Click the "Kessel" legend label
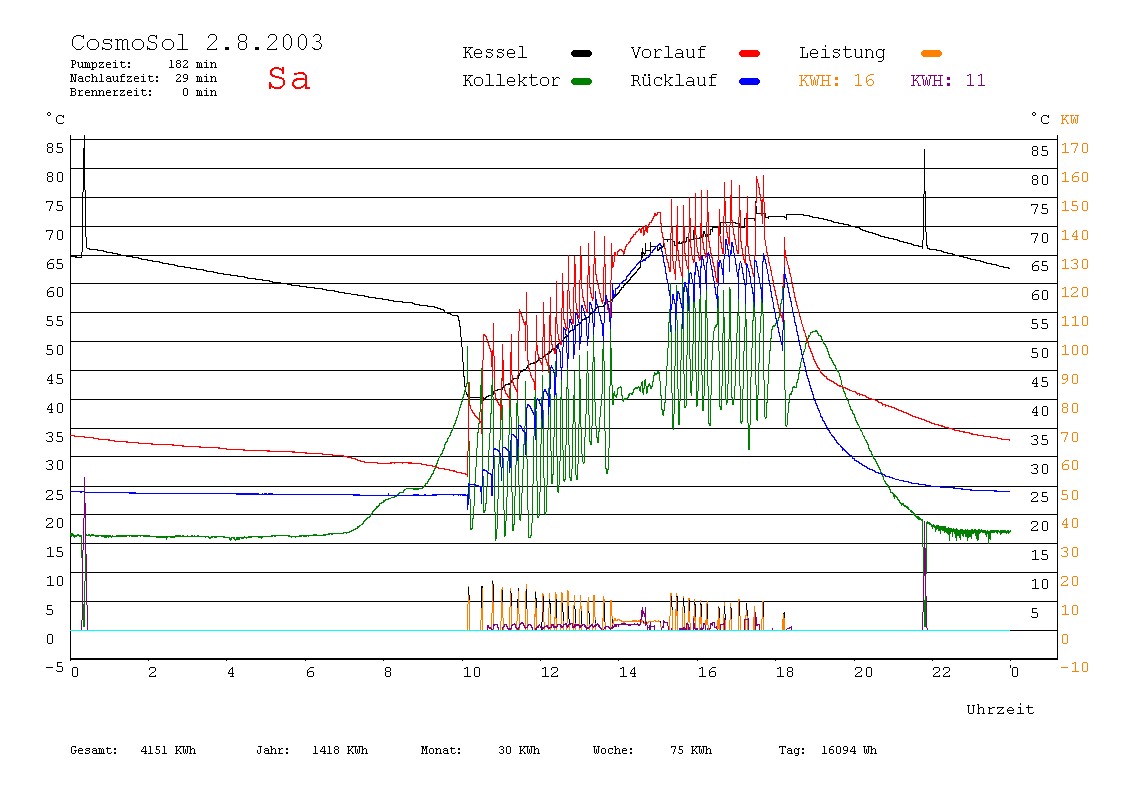This screenshot has width=1148, height=812. [x=495, y=53]
